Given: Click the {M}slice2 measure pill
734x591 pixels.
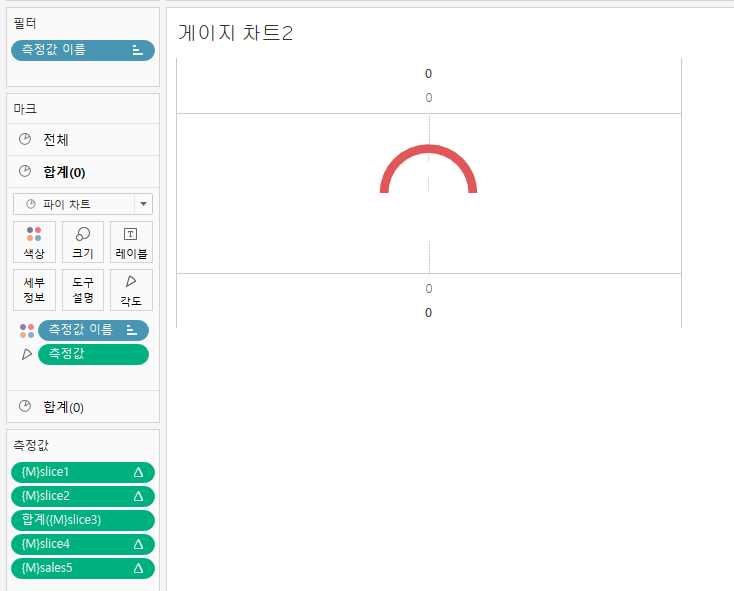Looking at the screenshot, I should (x=83, y=496).
